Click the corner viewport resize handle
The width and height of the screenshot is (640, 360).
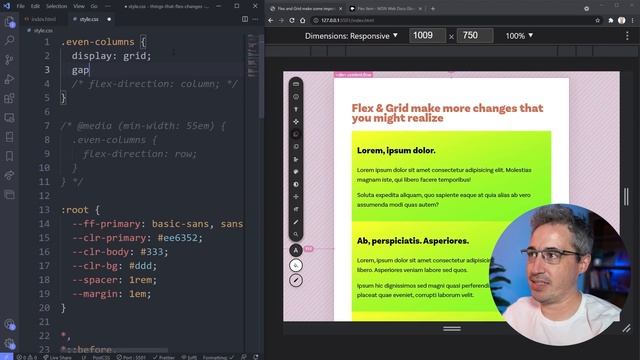(x=627, y=329)
